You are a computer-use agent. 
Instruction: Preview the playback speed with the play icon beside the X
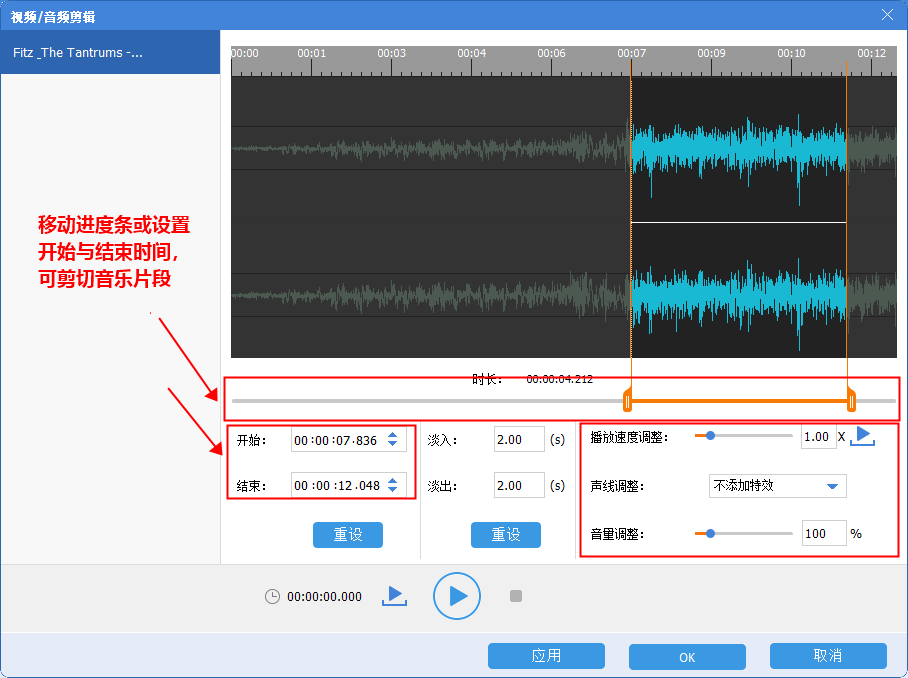click(863, 435)
